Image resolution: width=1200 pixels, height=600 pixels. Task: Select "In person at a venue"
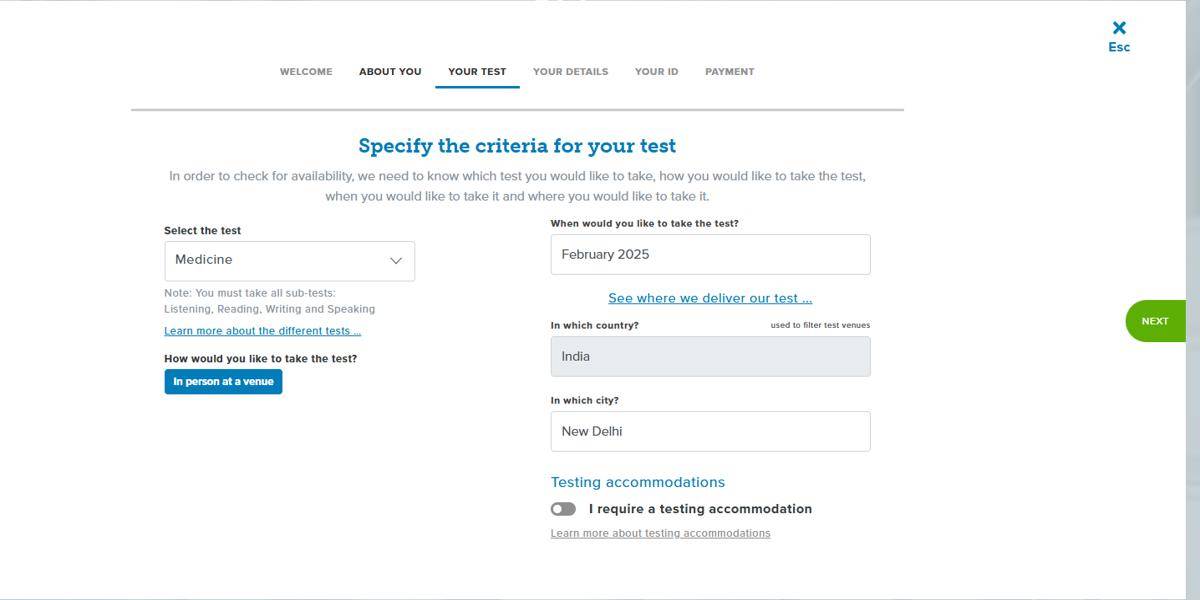222,381
